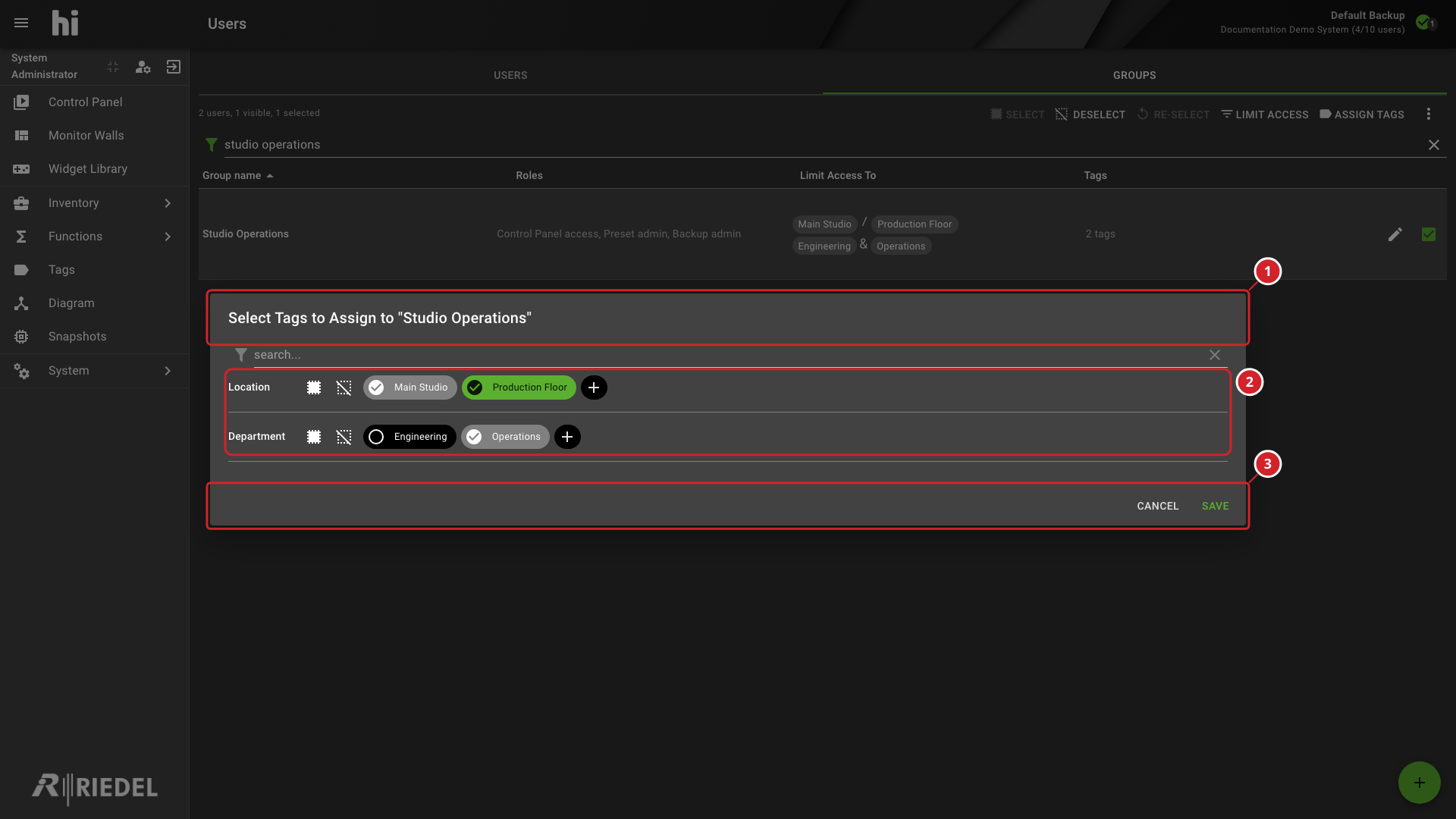The height and width of the screenshot is (819, 1456).
Task: Click ASSIGN TAGS button
Action: pyautogui.click(x=1362, y=115)
